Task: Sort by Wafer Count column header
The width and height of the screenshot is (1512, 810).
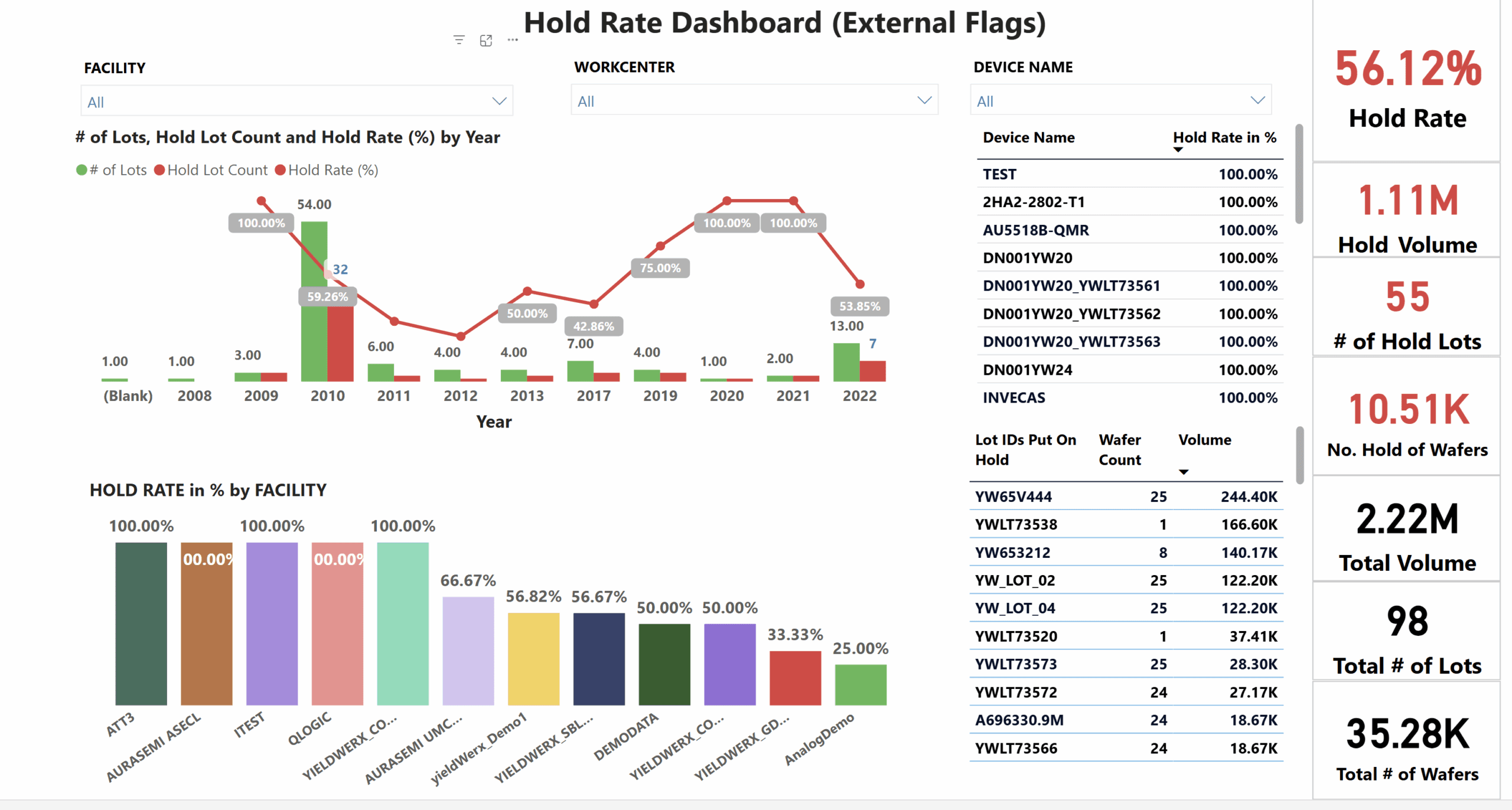Action: click(1119, 449)
